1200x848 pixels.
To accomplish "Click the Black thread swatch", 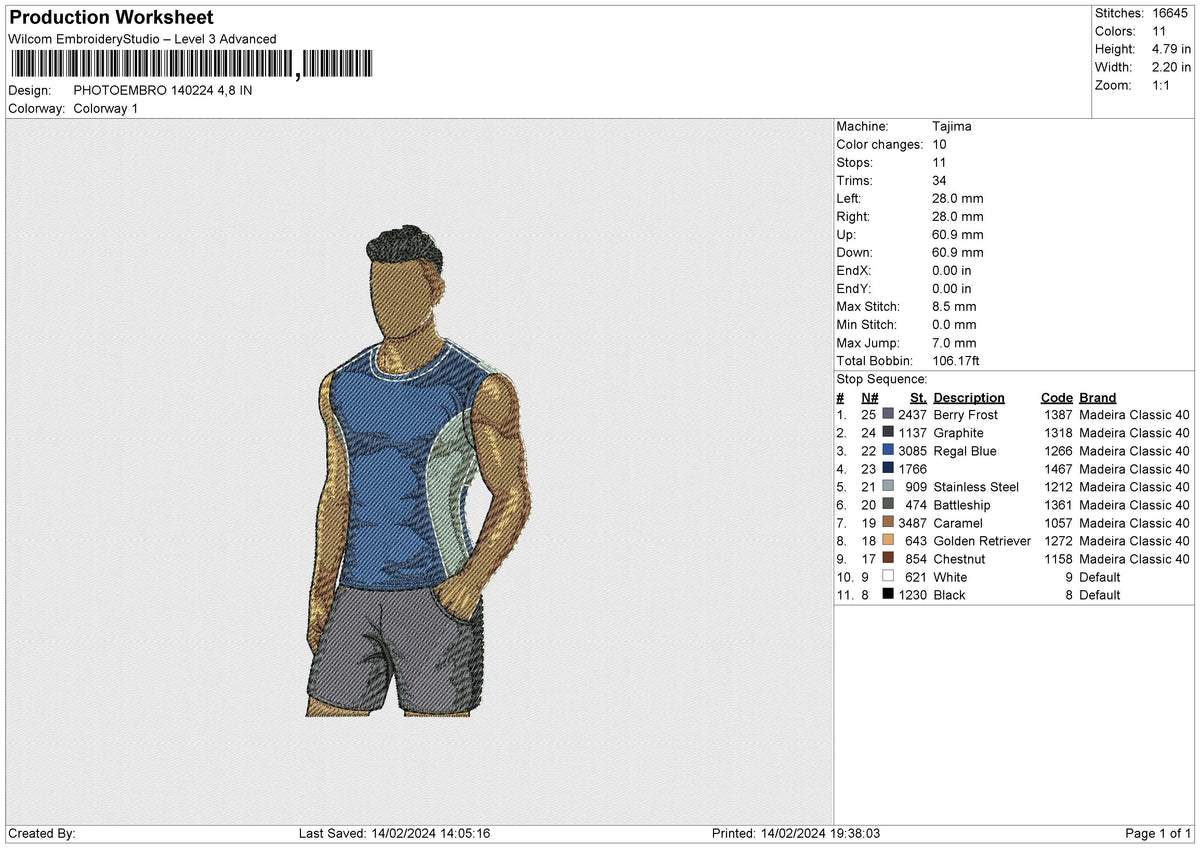I will (x=888, y=594).
